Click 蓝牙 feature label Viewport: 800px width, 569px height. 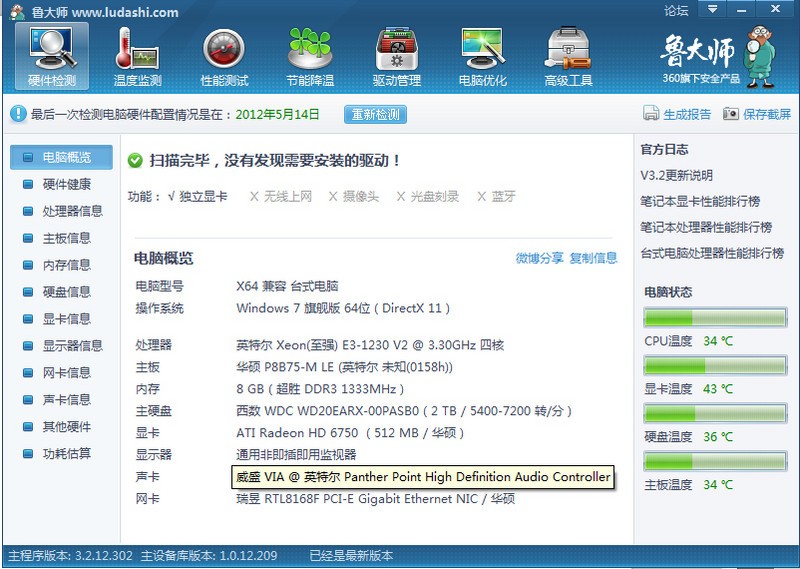(496, 196)
